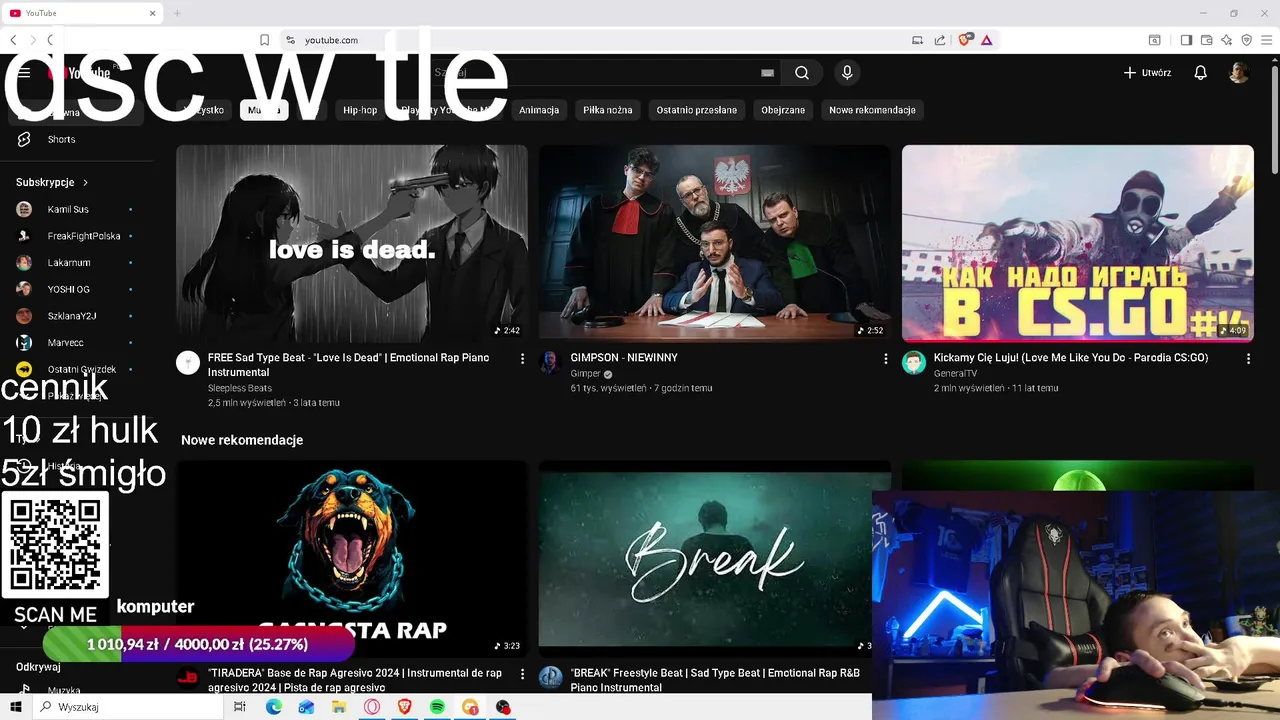Open Opera browser from the taskbar
The width and height of the screenshot is (1280, 720).
pos(372,707)
